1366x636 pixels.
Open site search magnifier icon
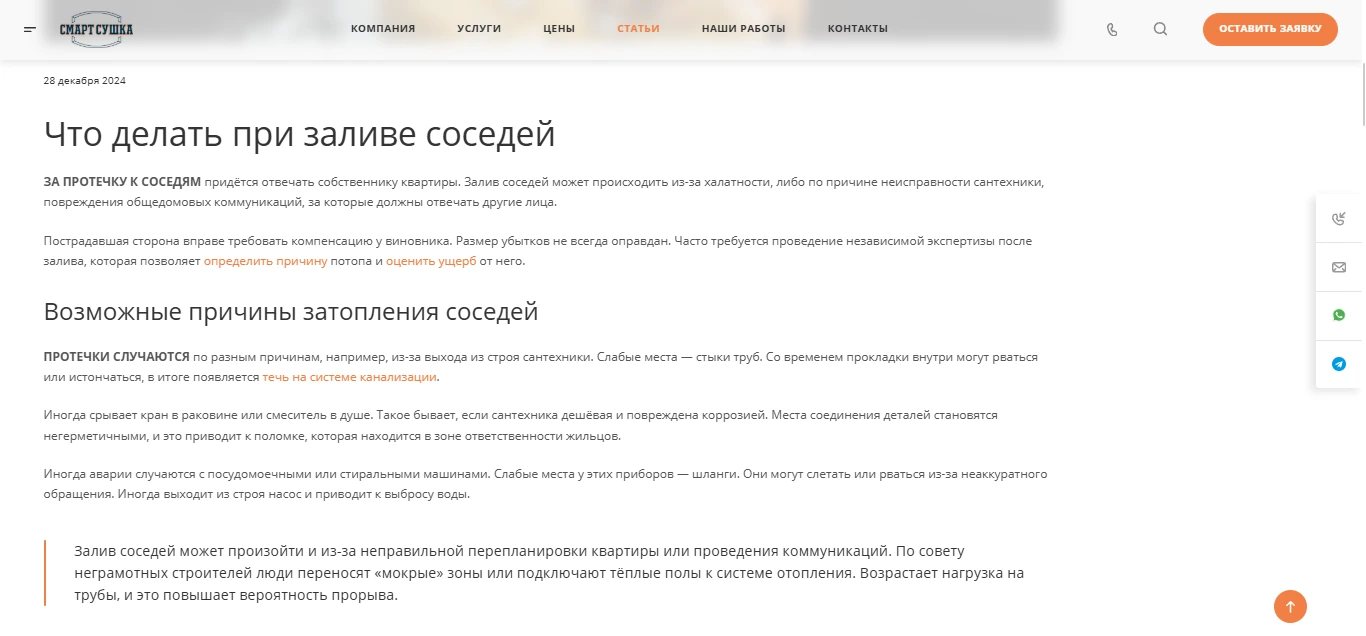1160,29
